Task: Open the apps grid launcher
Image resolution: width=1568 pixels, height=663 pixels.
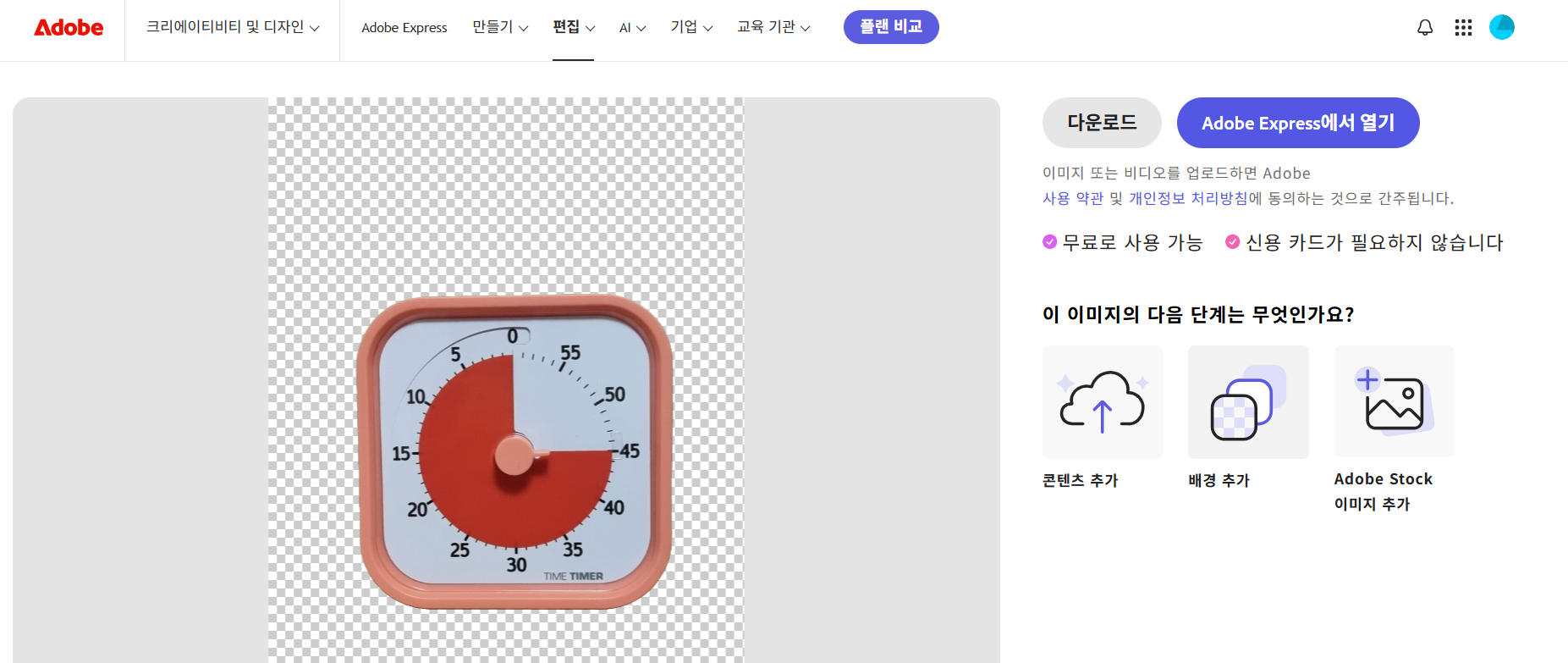Action: 1463,28
